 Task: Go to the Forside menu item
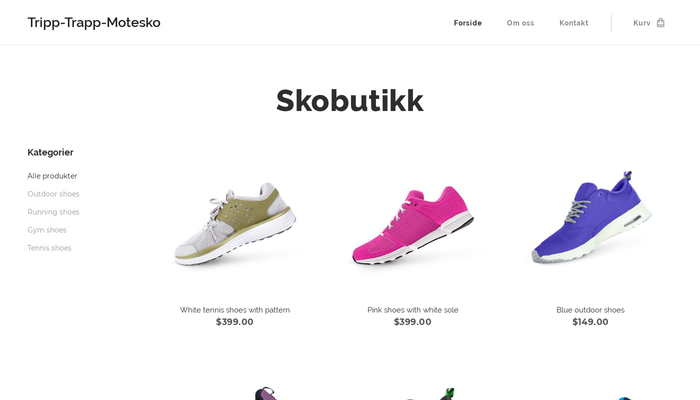click(467, 23)
